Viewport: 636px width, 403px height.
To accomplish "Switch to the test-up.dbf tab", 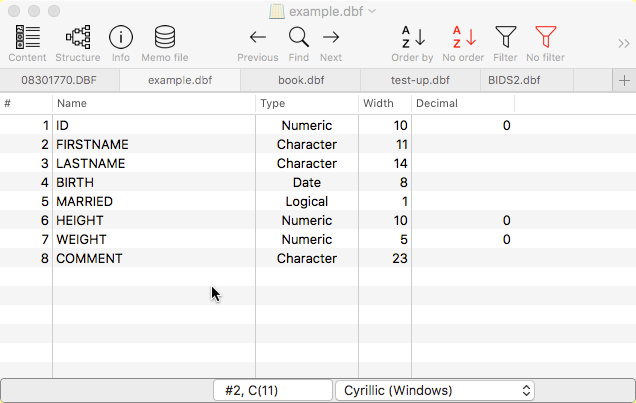I will tap(419, 80).
